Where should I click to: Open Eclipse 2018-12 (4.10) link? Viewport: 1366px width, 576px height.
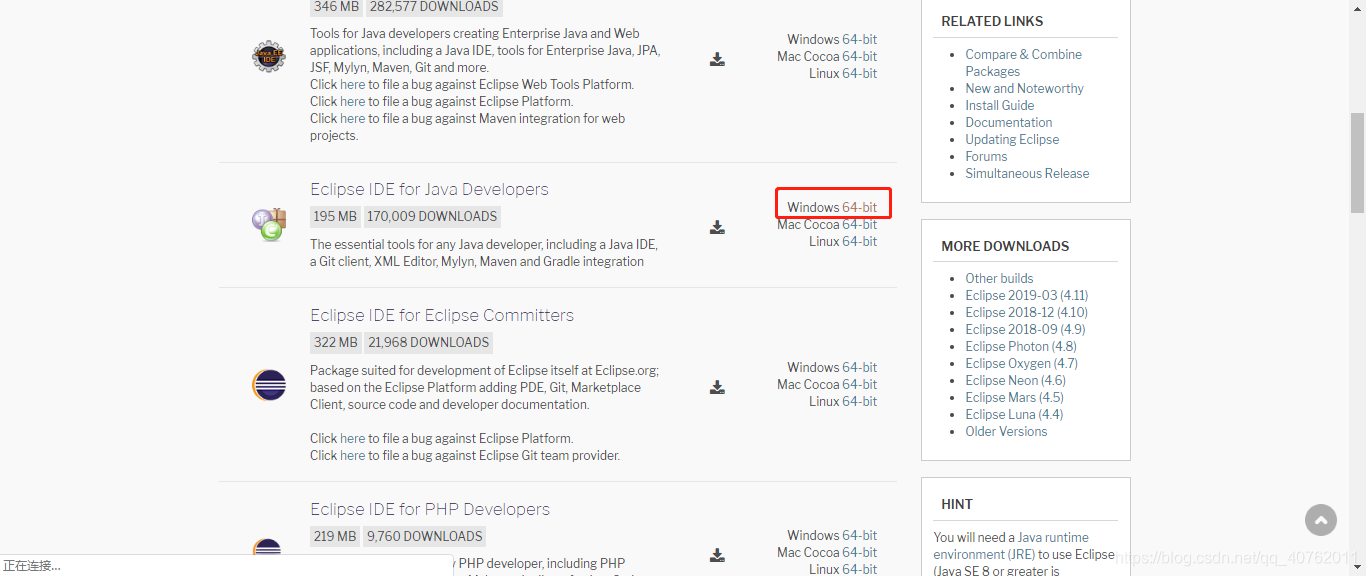click(x=1026, y=312)
